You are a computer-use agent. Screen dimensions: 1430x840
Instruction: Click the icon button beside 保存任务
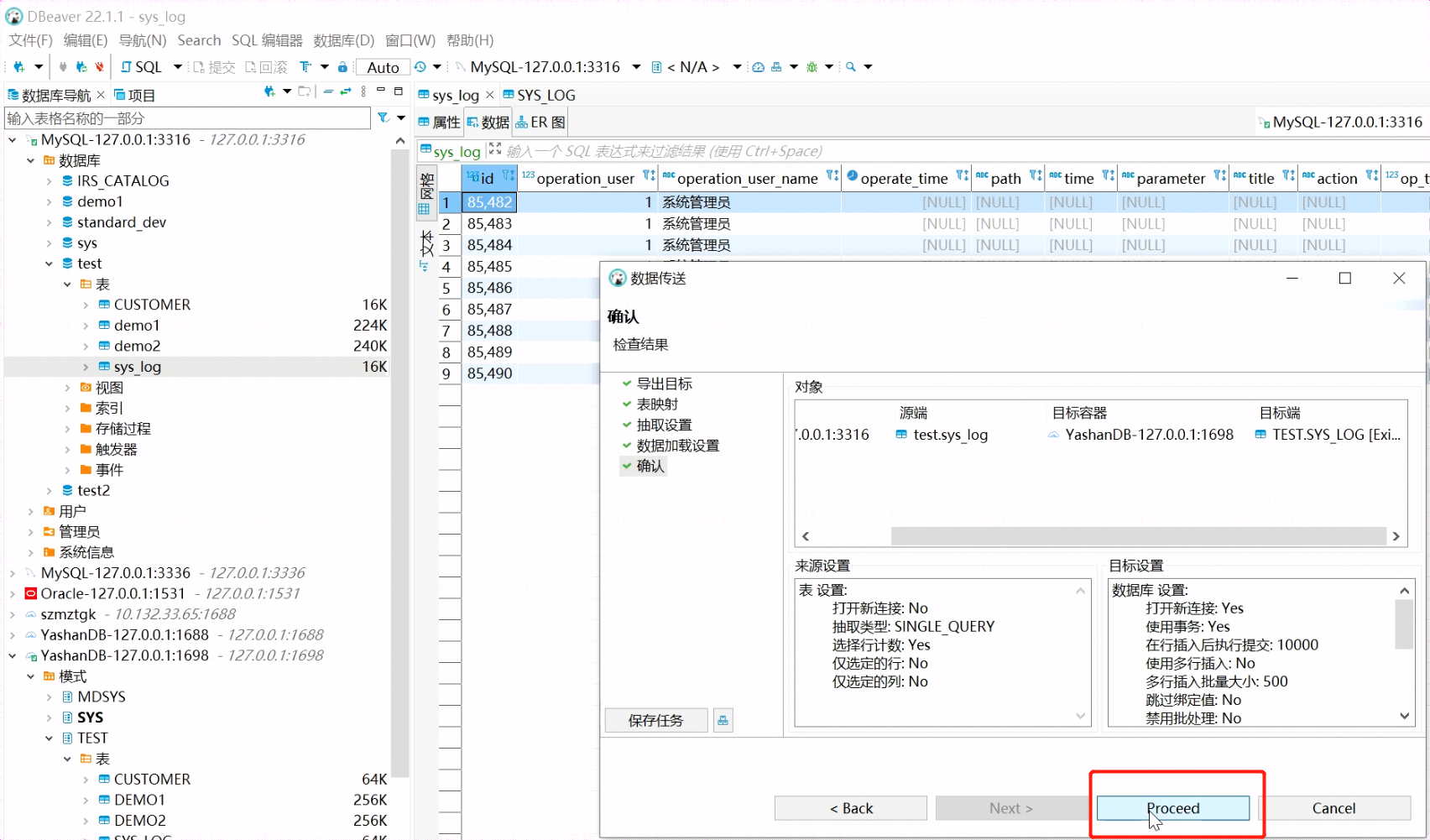(723, 720)
